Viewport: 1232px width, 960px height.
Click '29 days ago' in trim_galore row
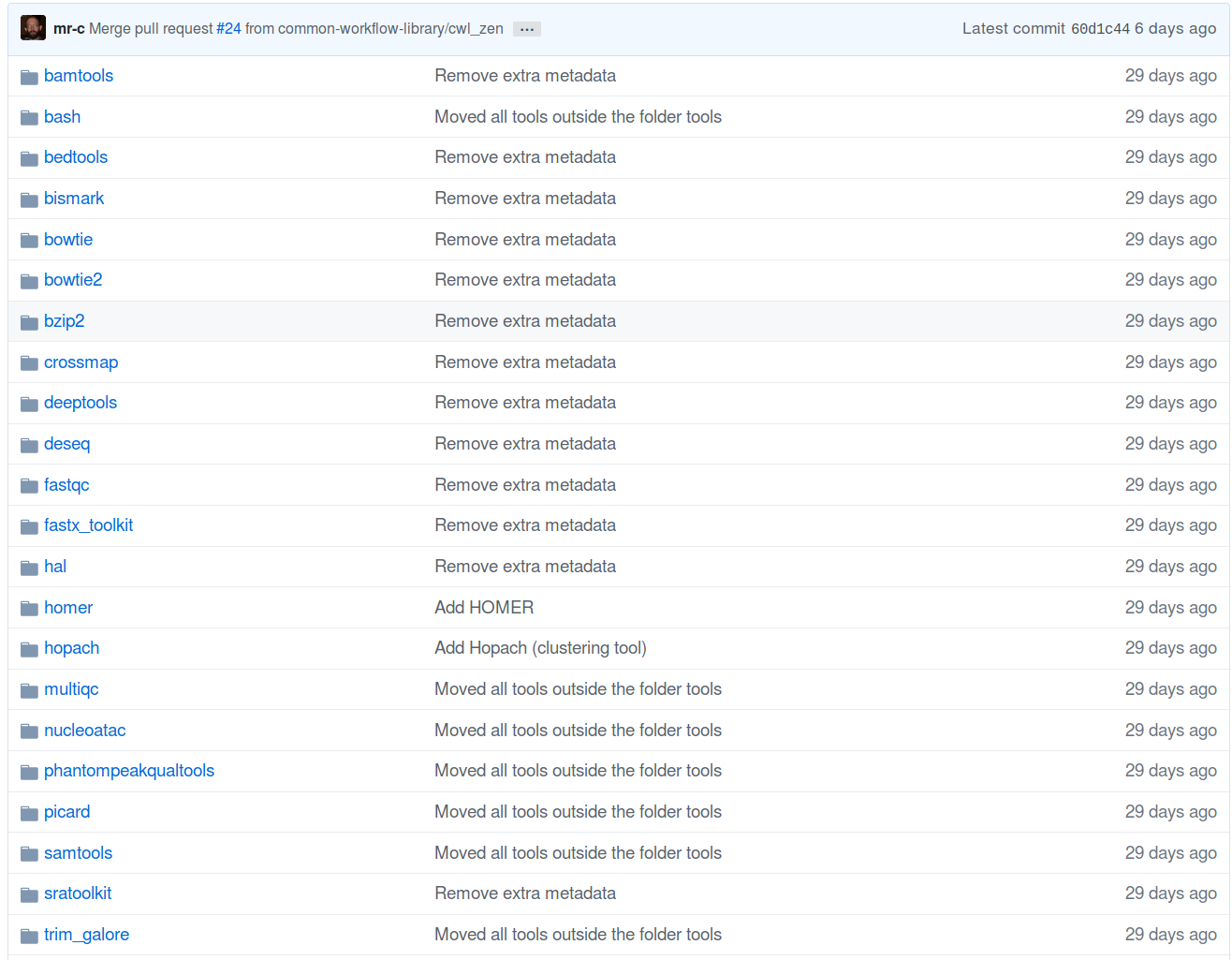click(x=1170, y=935)
